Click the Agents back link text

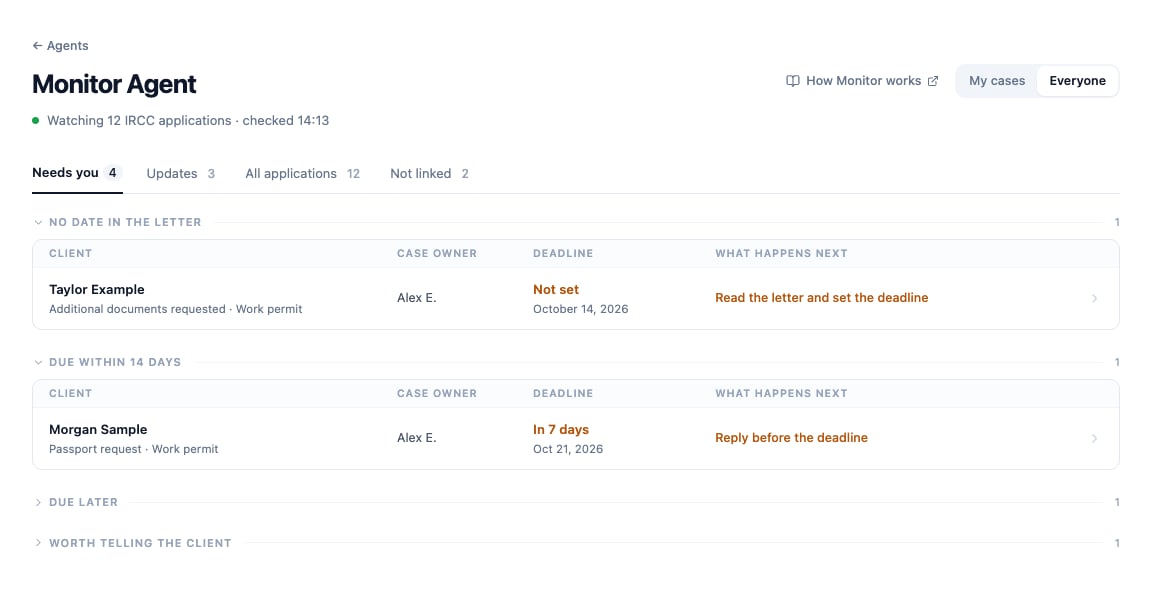coord(68,46)
